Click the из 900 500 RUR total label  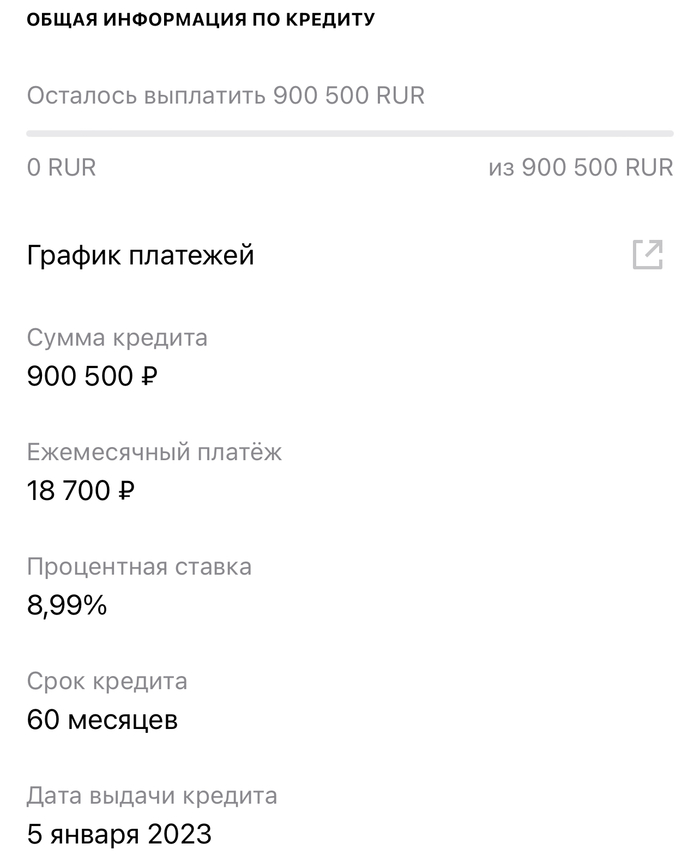tap(581, 167)
